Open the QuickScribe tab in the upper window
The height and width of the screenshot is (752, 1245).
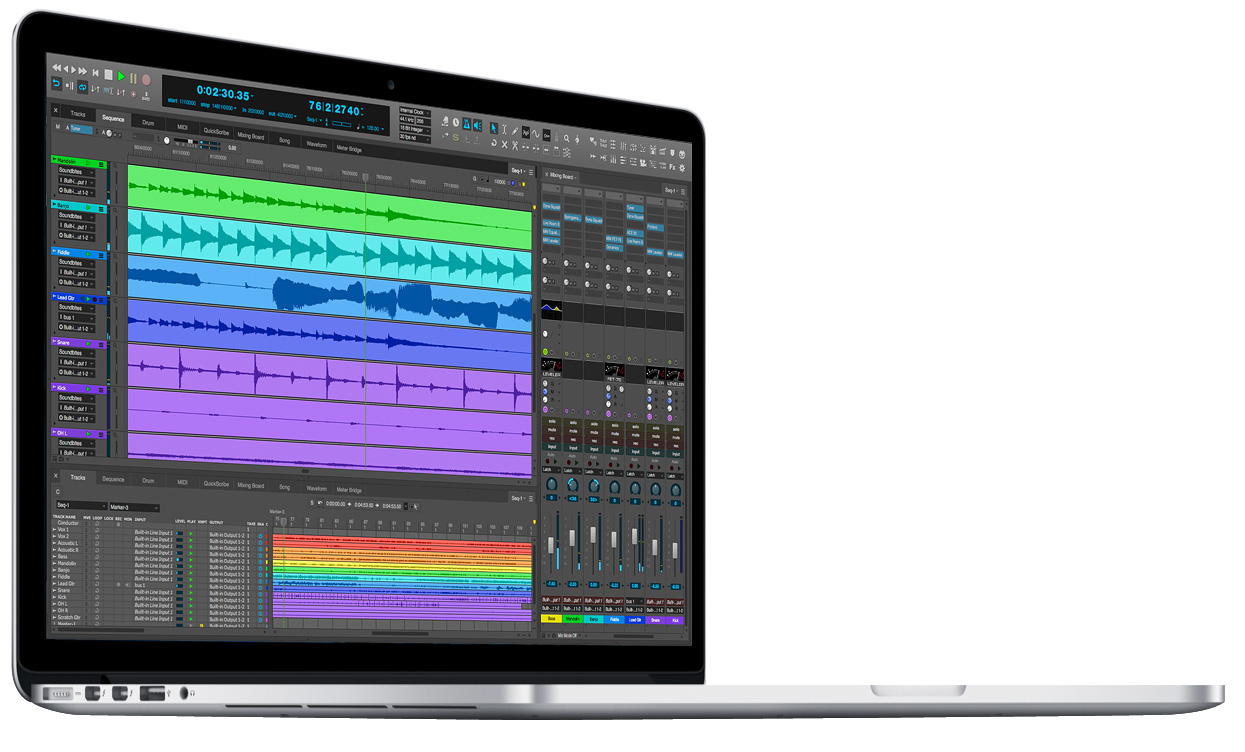coord(217,131)
